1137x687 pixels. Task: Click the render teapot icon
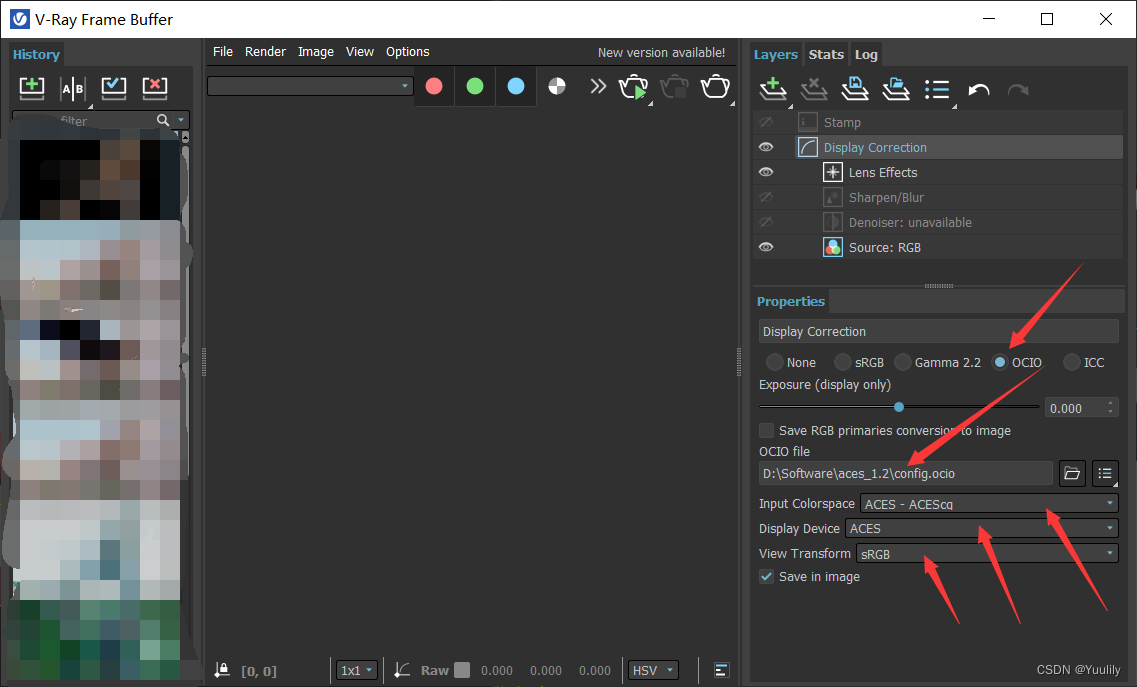click(714, 88)
